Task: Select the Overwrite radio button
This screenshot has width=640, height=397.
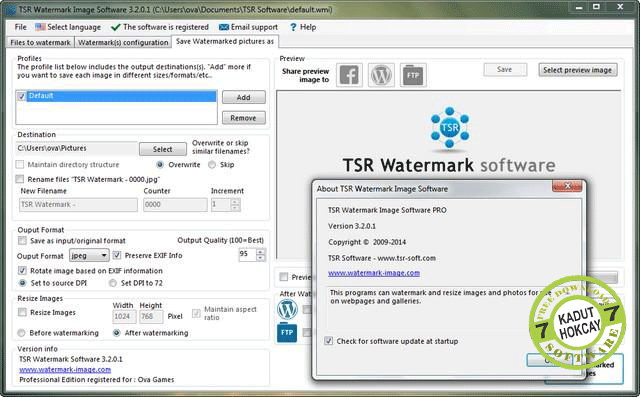Action: pyautogui.click(x=160, y=165)
